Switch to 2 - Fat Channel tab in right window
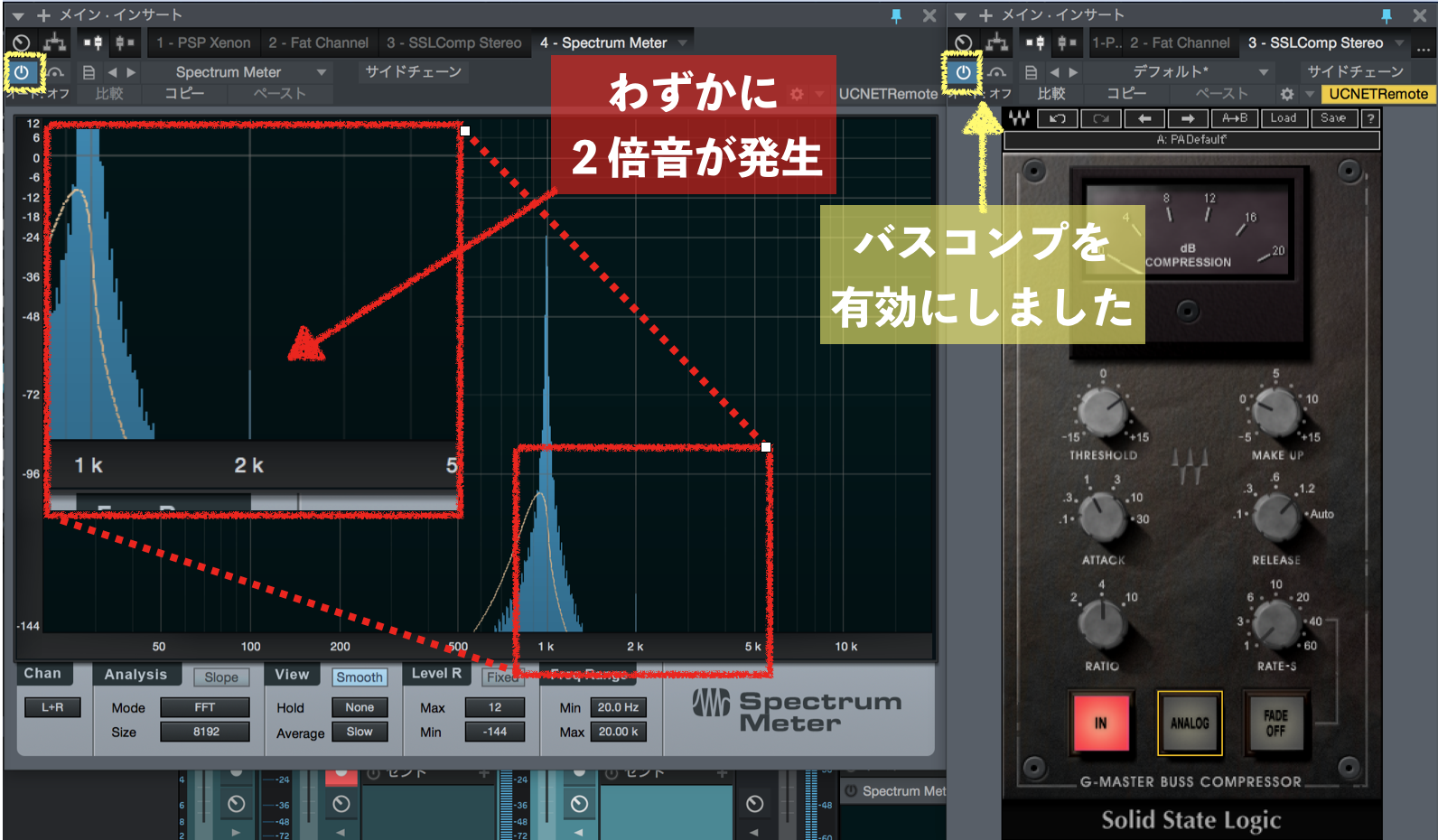1438x840 pixels. (1180, 42)
